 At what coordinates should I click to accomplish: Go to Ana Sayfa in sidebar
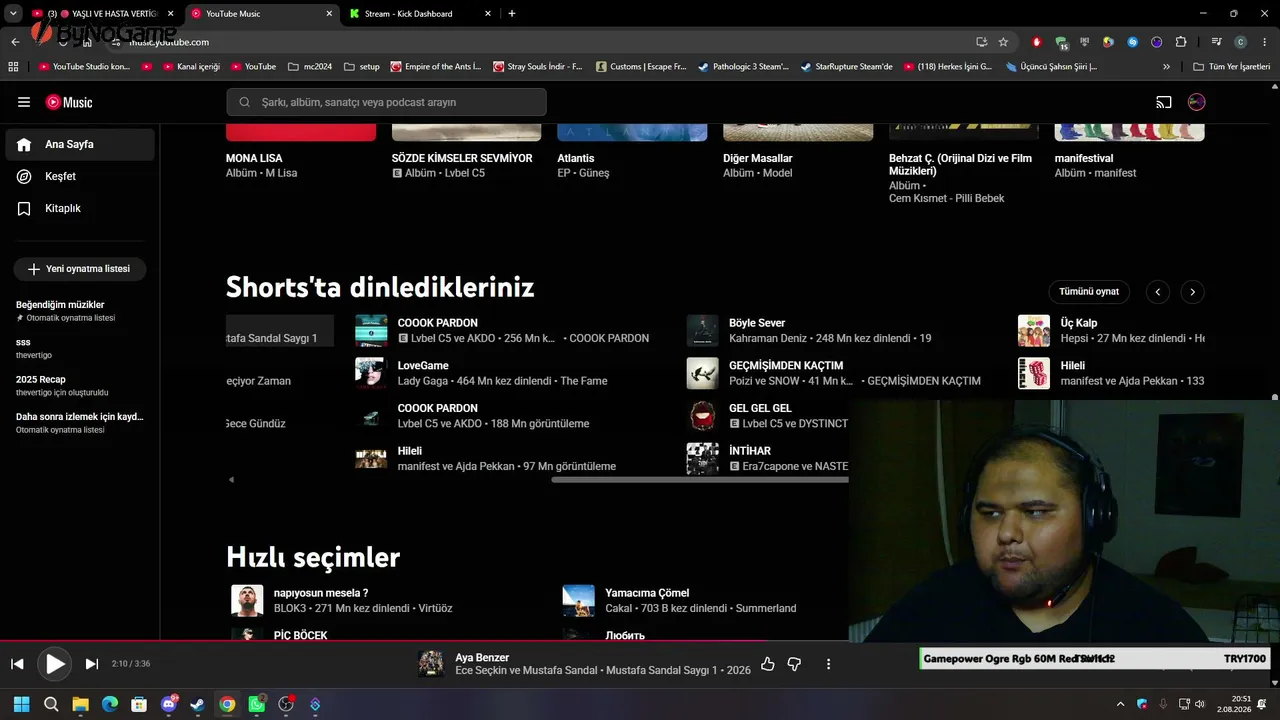point(80,144)
